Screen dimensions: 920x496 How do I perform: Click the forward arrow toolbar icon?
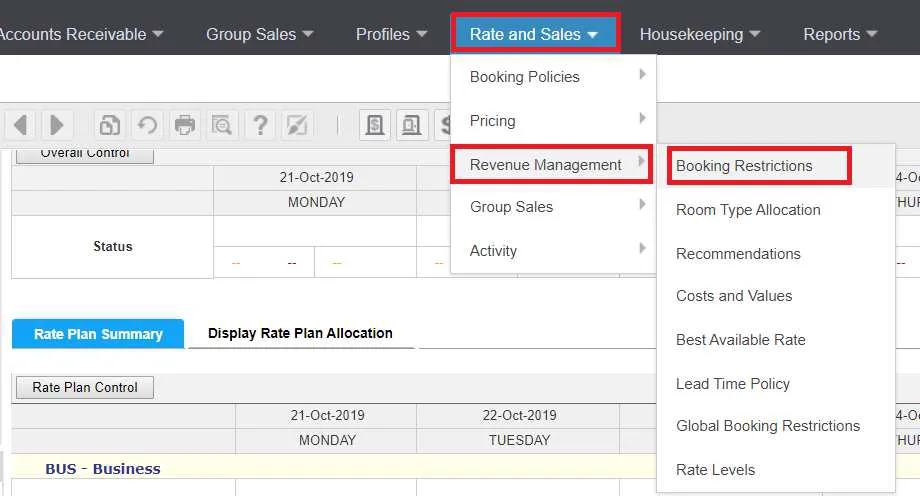tap(57, 125)
